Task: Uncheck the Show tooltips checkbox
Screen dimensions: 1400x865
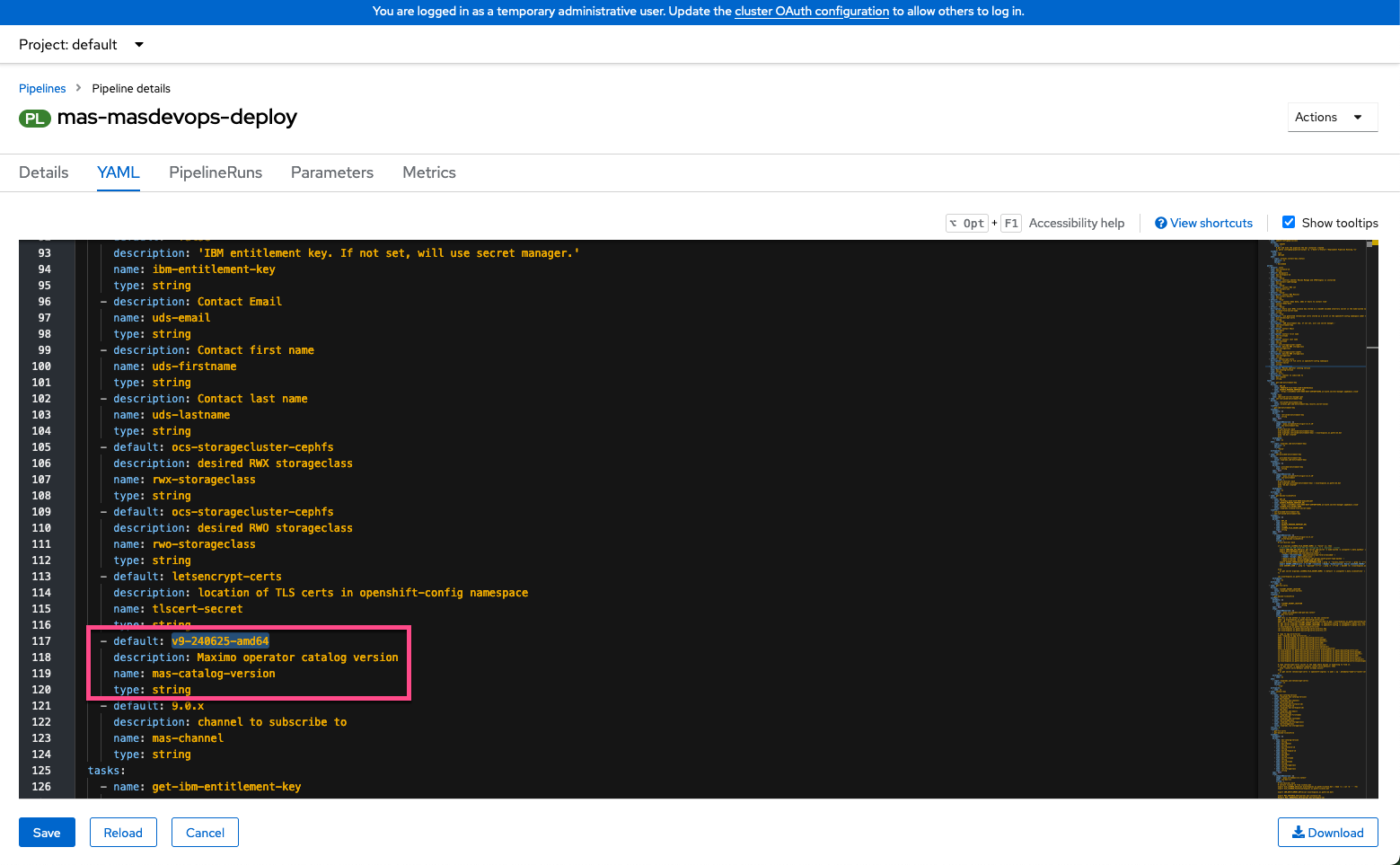Action: (1289, 222)
